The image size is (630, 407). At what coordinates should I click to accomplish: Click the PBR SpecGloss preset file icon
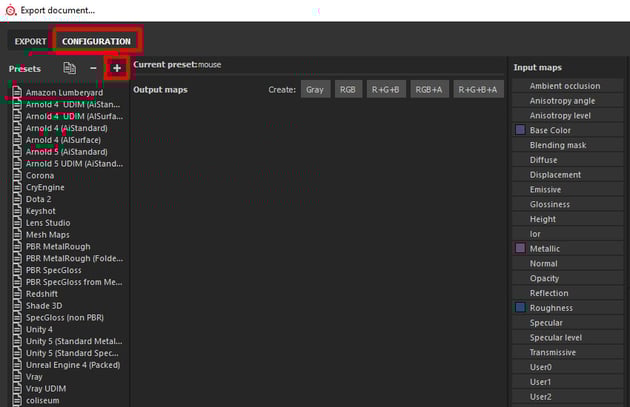click(17, 270)
